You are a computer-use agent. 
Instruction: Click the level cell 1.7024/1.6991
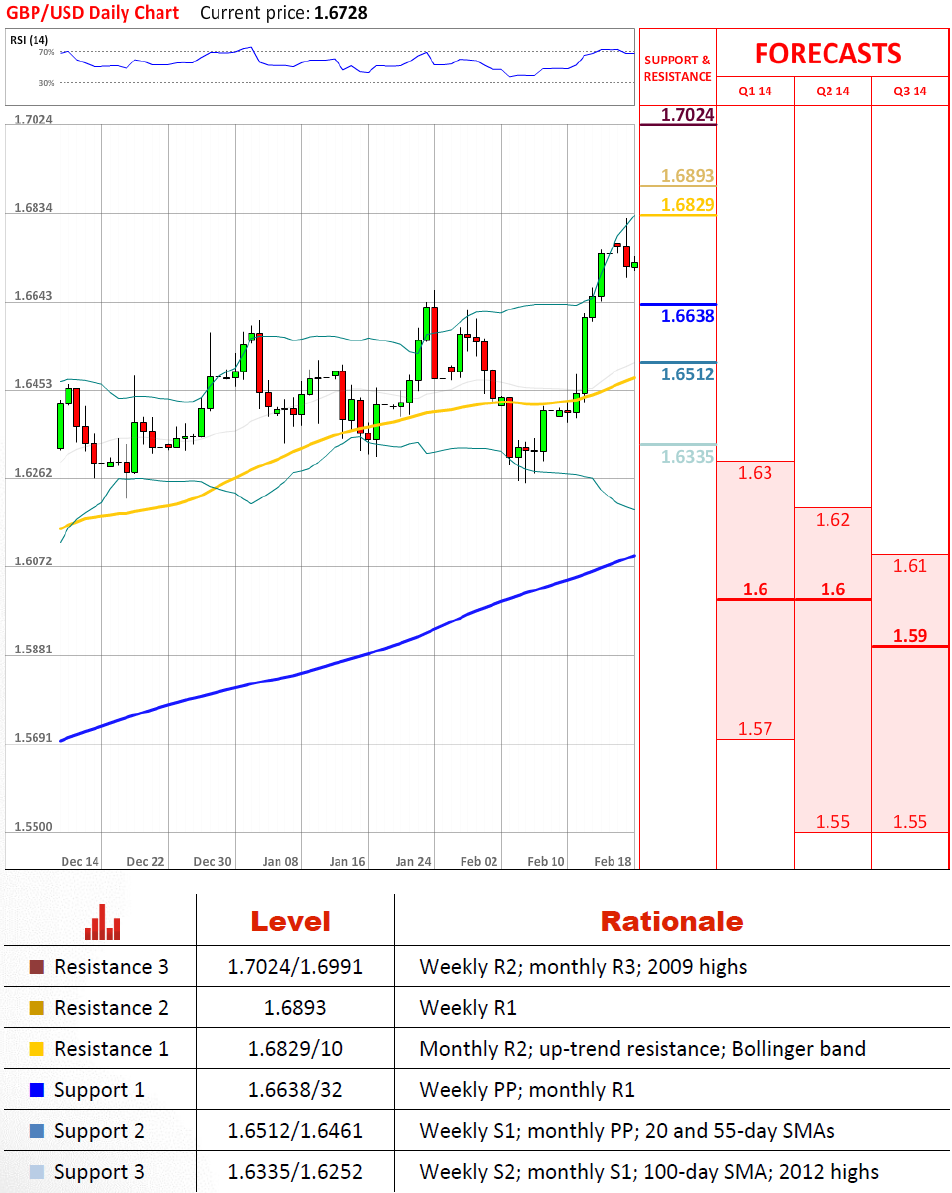[x=295, y=967]
